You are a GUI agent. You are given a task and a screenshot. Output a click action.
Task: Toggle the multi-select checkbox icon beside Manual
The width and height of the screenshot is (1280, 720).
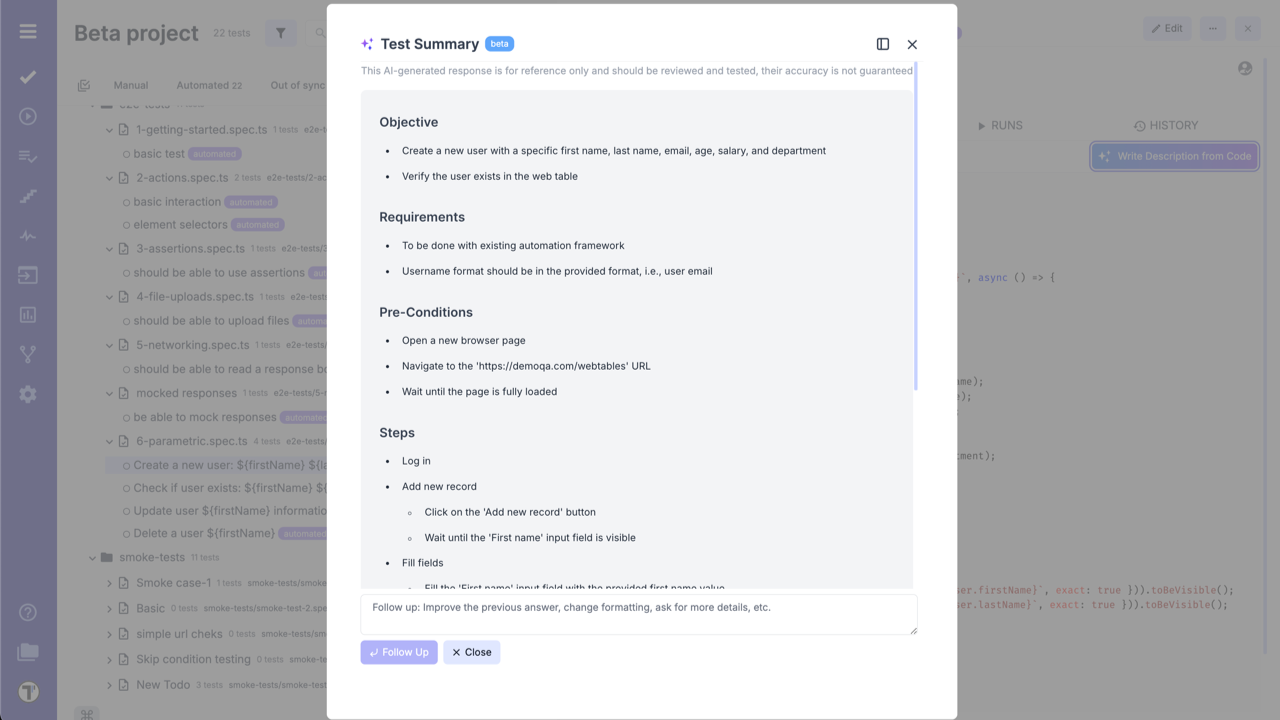(84, 86)
